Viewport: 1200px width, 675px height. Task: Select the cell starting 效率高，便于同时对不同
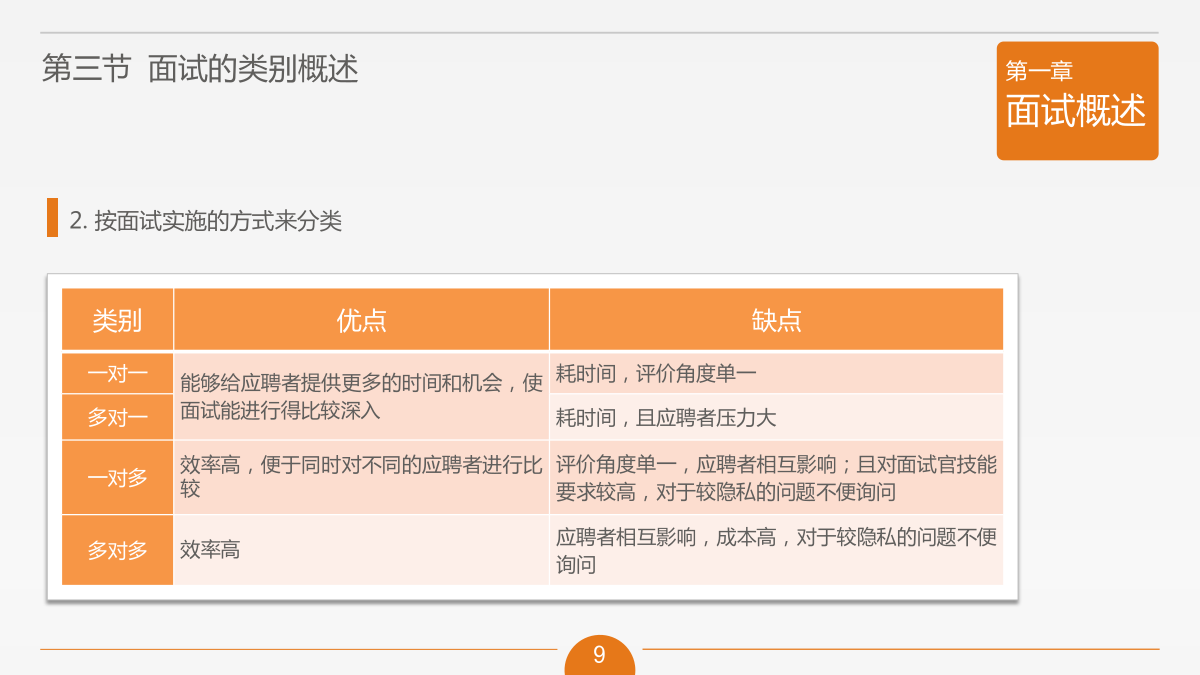tap(361, 477)
